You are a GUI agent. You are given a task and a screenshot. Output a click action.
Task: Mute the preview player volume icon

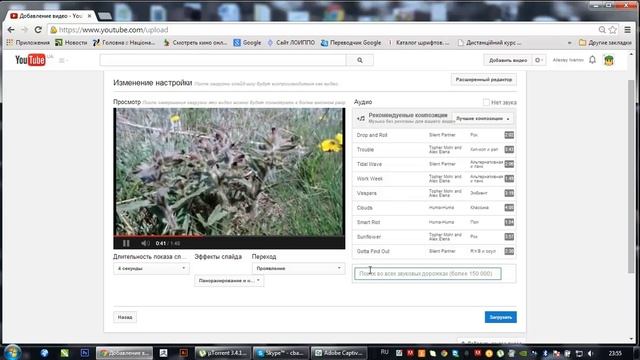pyautogui.click(x=145, y=243)
